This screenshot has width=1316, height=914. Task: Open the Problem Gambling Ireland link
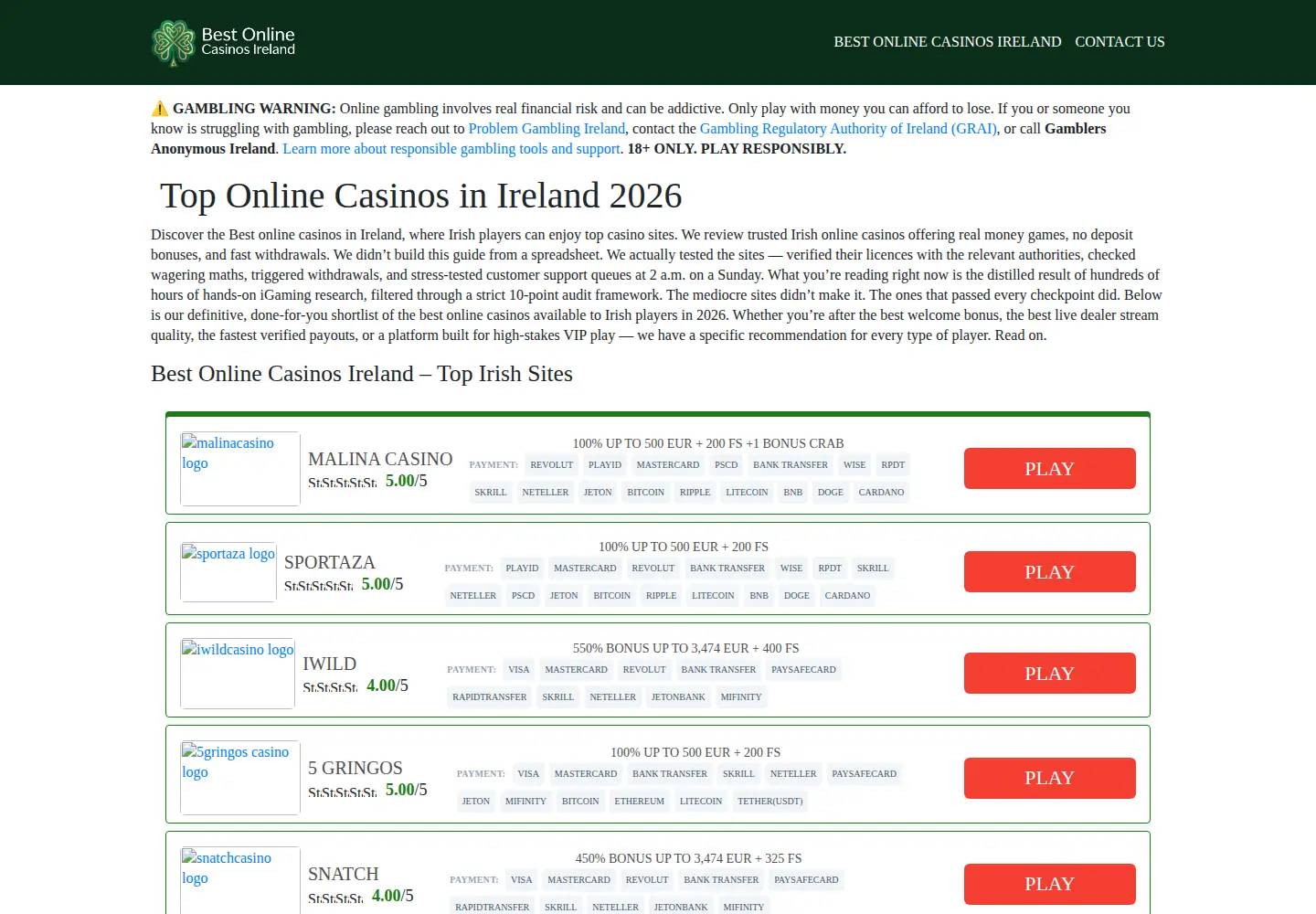click(547, 129)
